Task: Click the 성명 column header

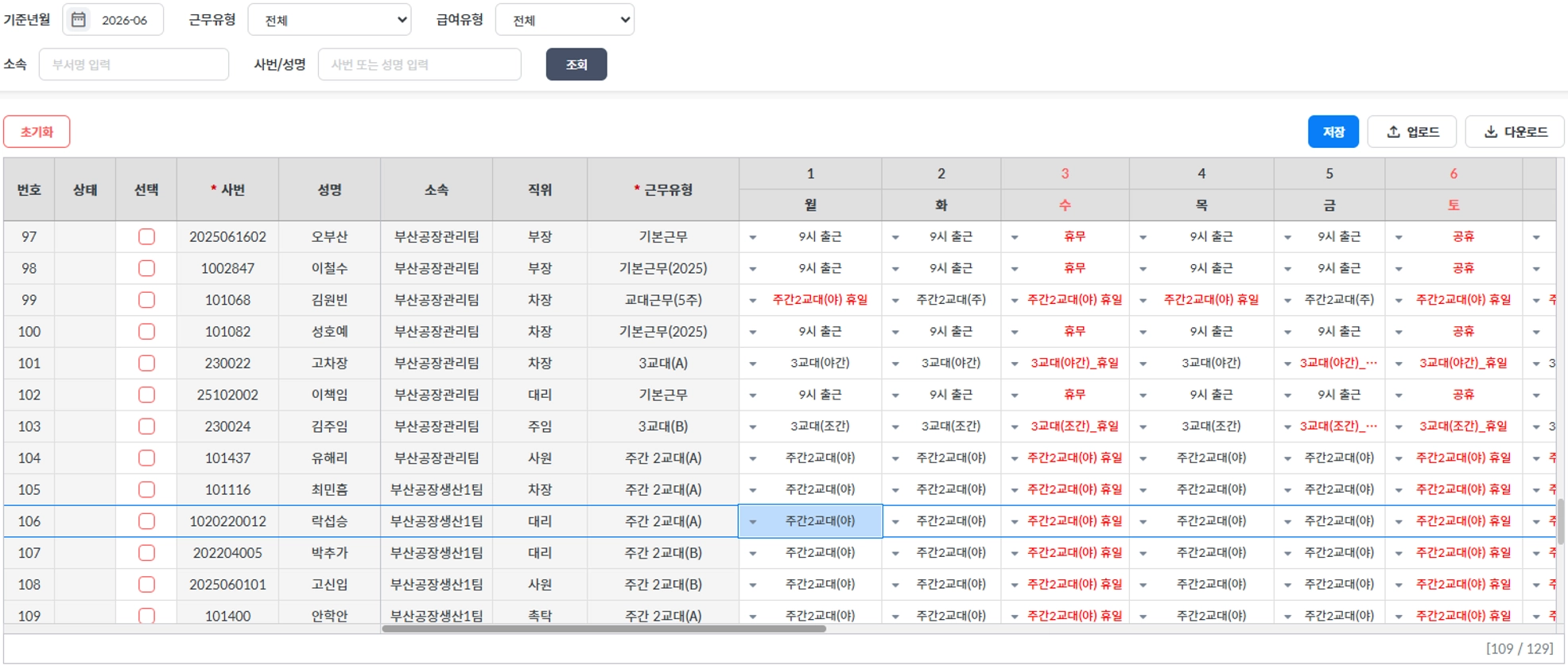Action: click(x=329, y=189)
